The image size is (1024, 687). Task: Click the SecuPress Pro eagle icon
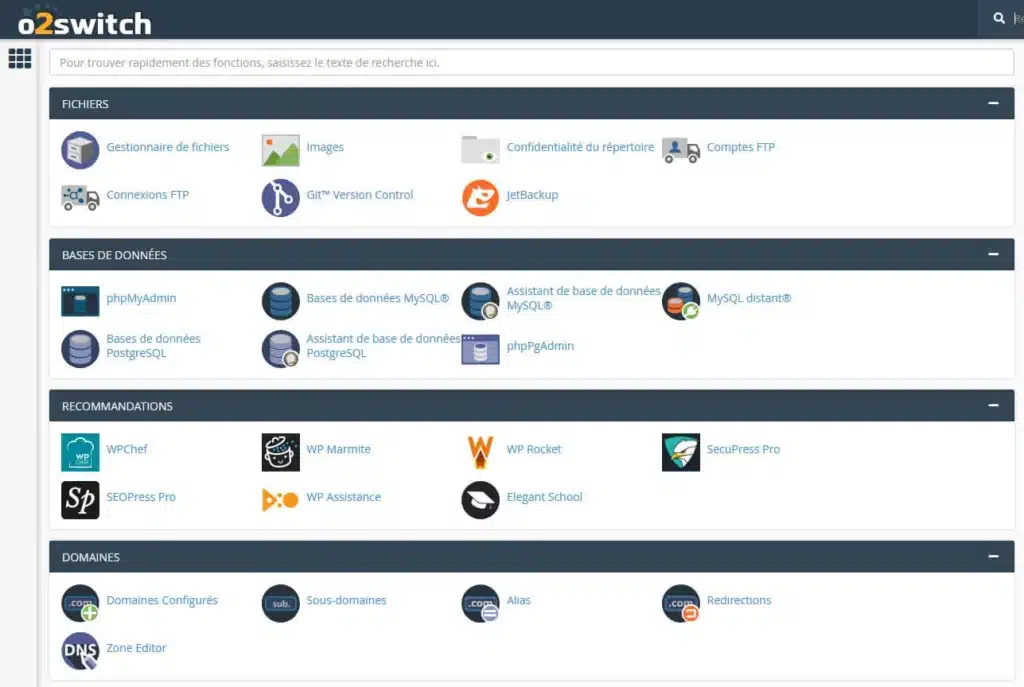[x=681, y=452]
